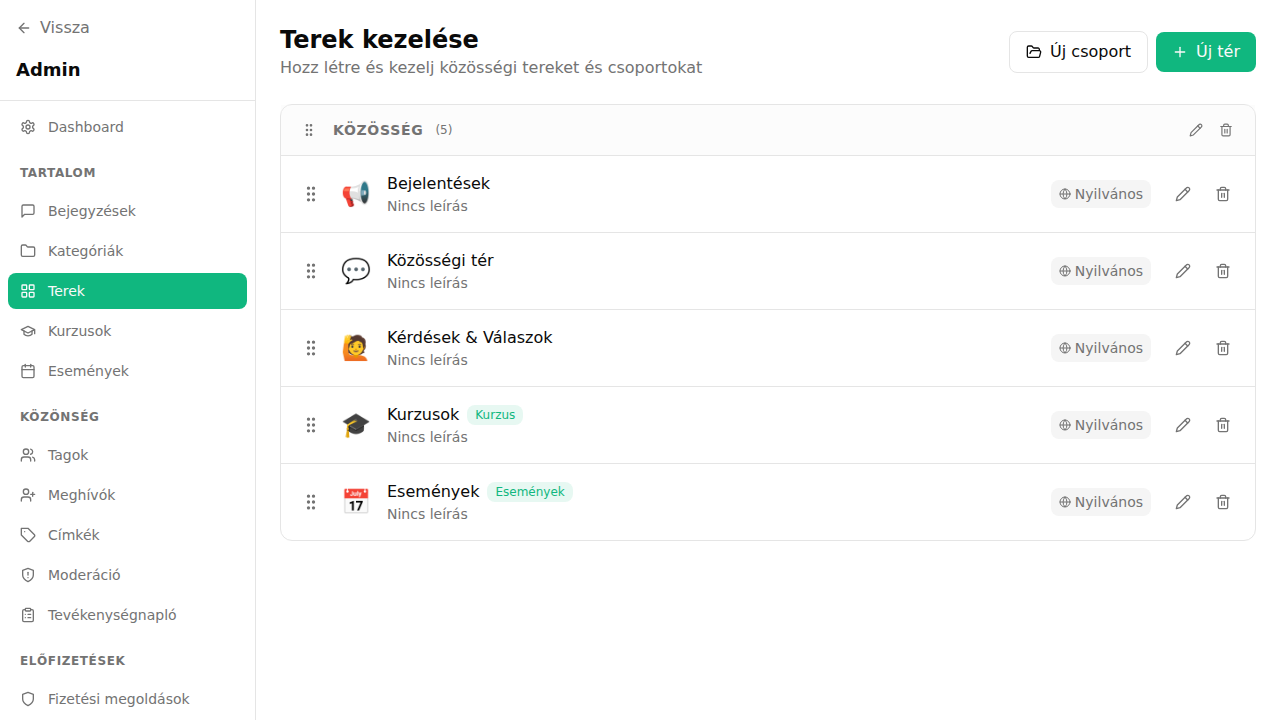Open Moderáció via its shield icon

[x=28, y=574]
